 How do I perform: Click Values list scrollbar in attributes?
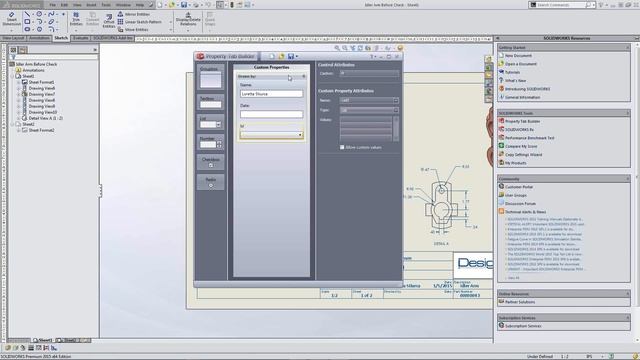396,129
